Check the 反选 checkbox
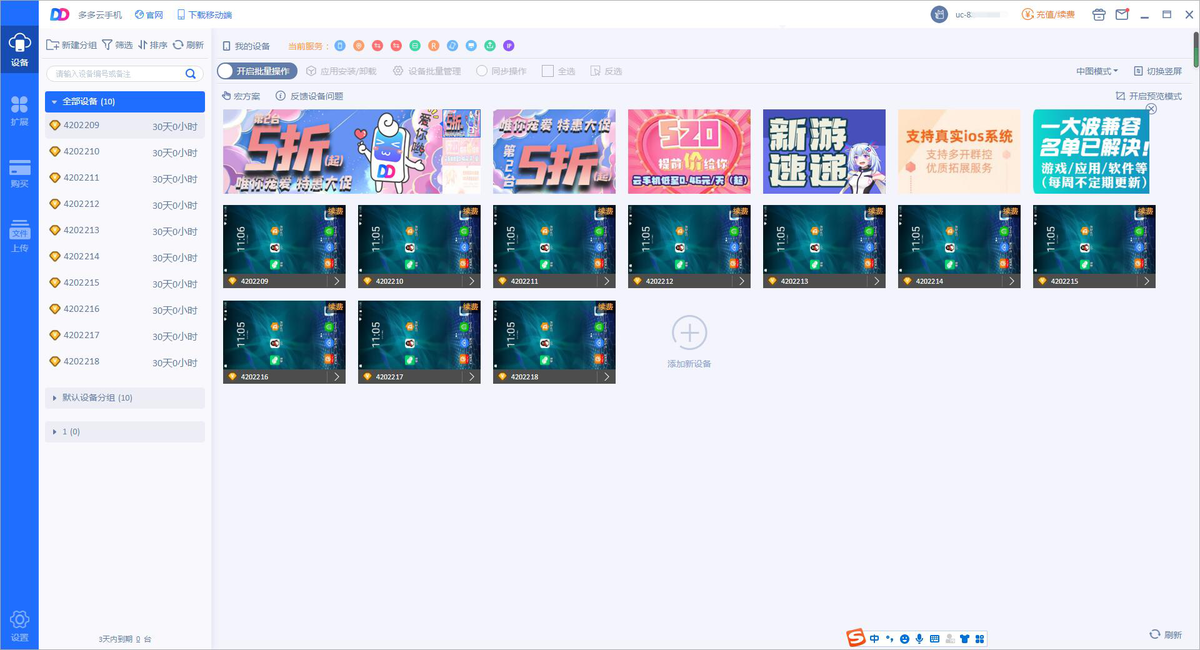The image size is (1200, 650). 595,71
